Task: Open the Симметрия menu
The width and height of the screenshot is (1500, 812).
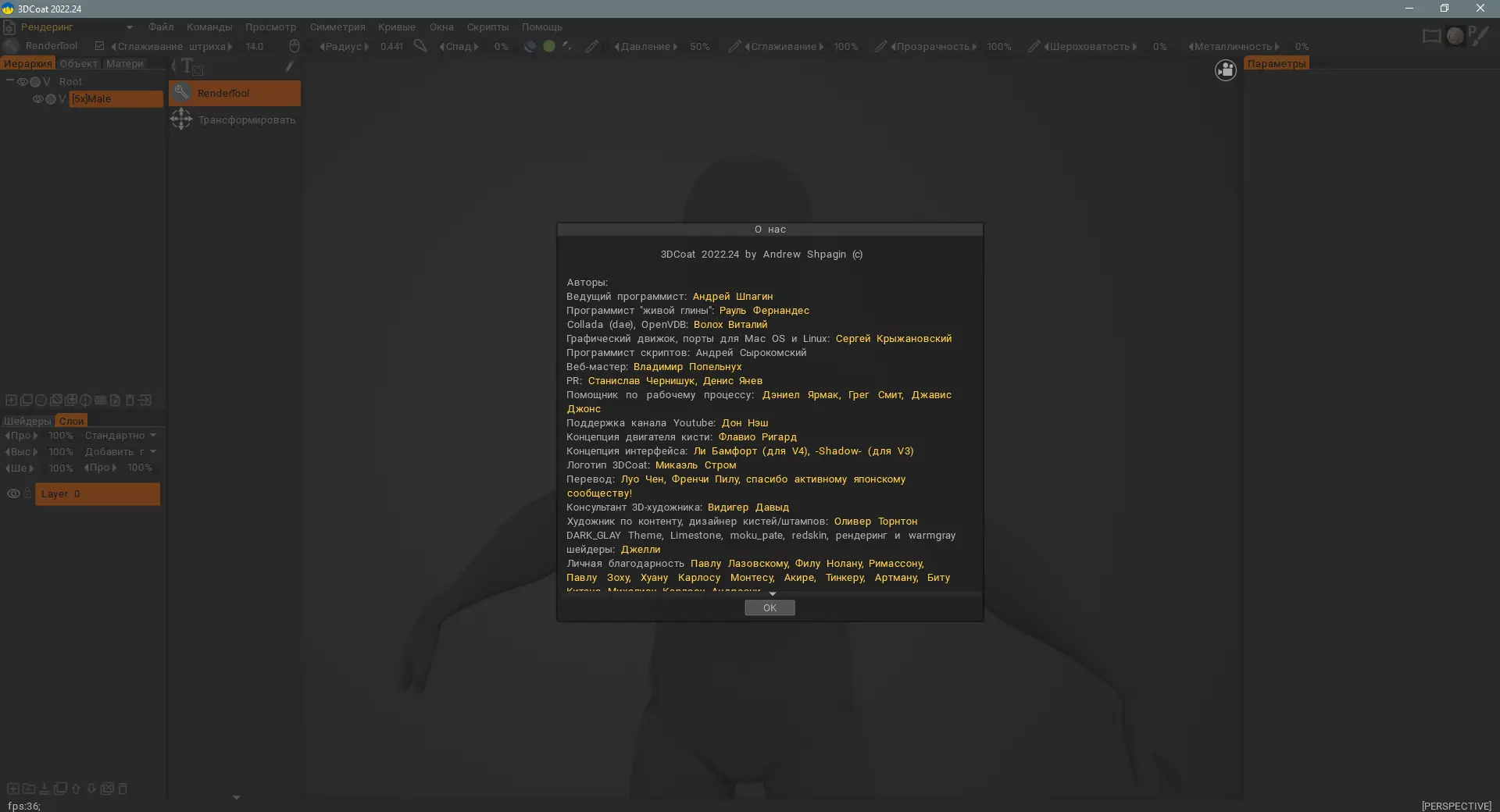Action: [337, 27]
